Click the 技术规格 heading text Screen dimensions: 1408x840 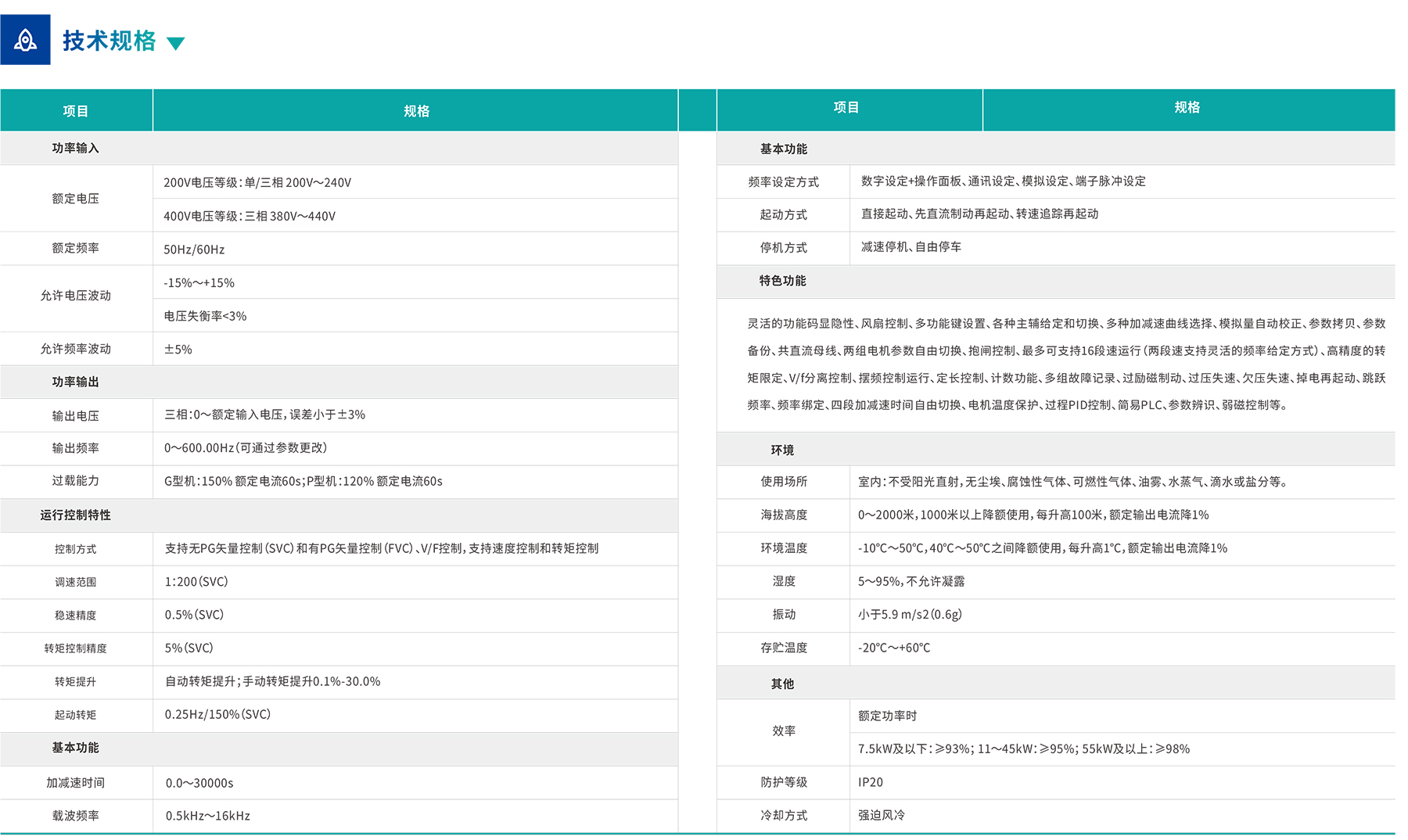(109, 41)
